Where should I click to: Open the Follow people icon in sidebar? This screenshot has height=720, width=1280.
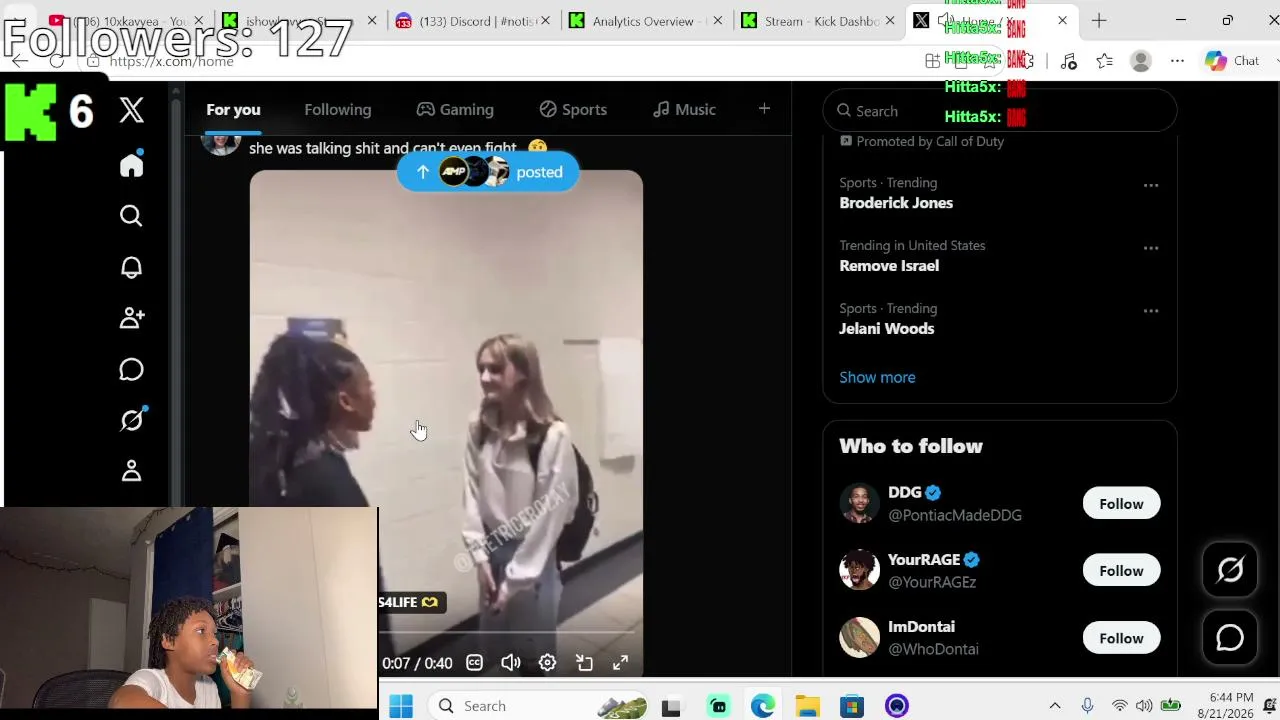click(131, 318)
